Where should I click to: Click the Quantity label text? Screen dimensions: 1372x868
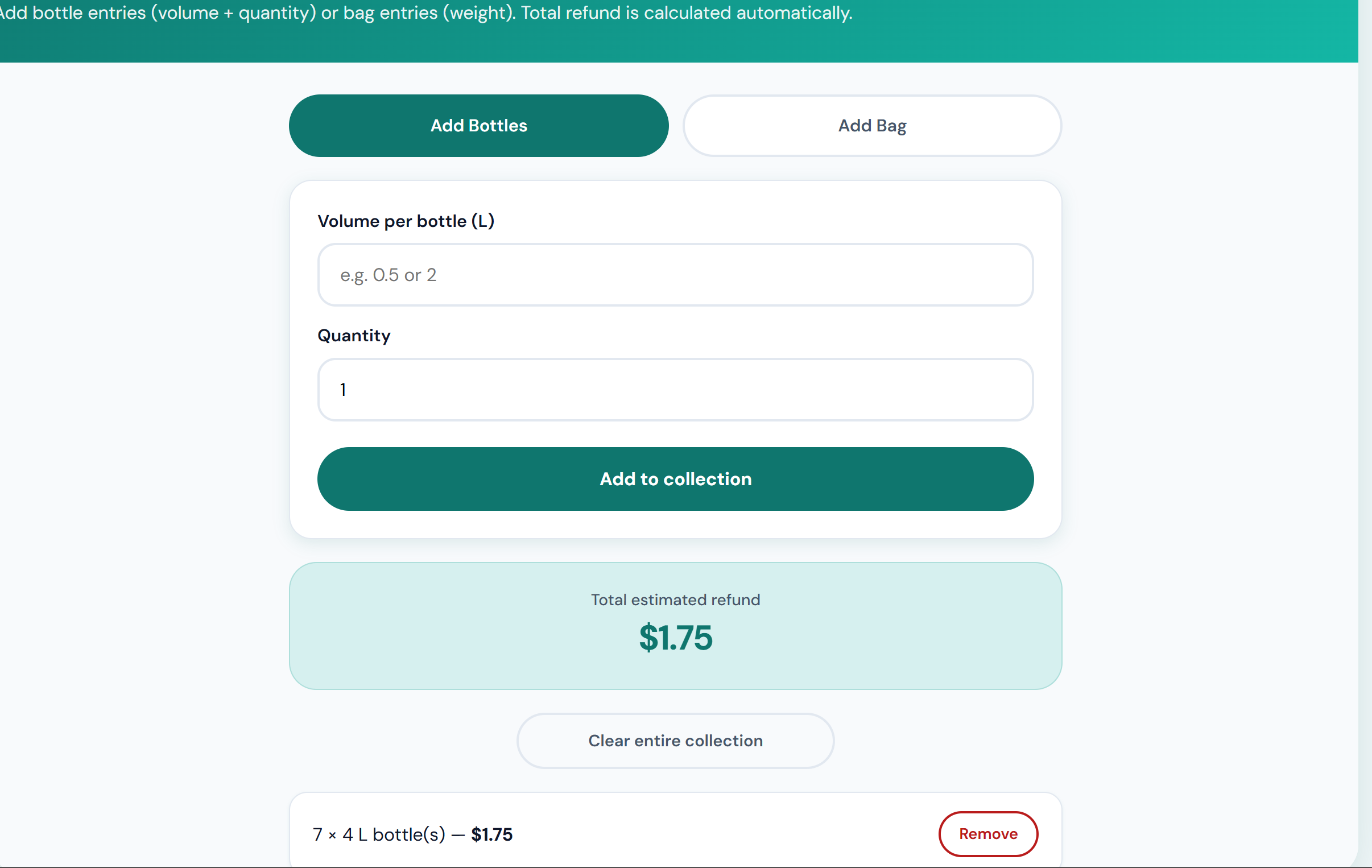354,336
